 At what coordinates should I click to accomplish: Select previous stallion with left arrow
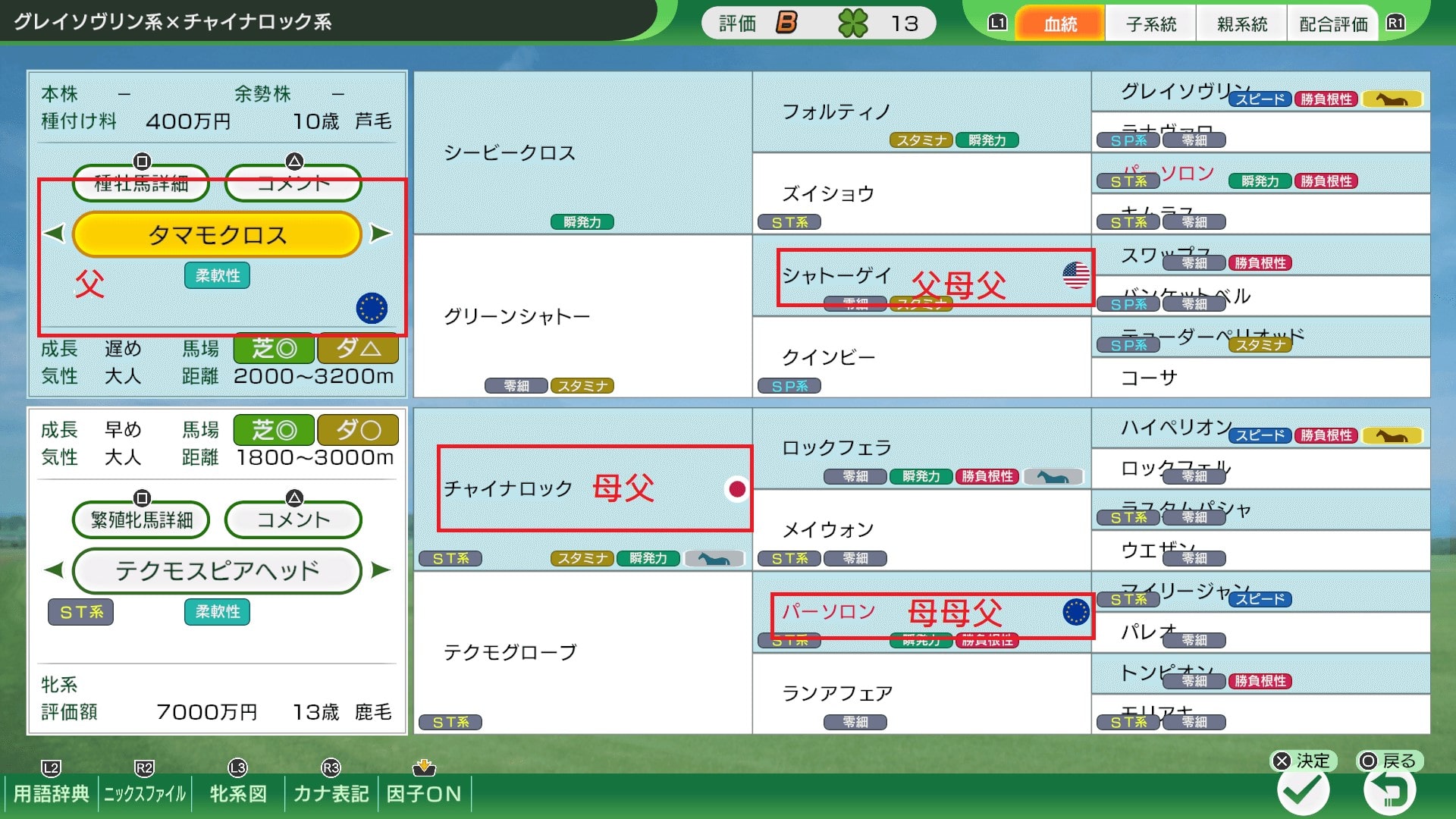point(53,234)
